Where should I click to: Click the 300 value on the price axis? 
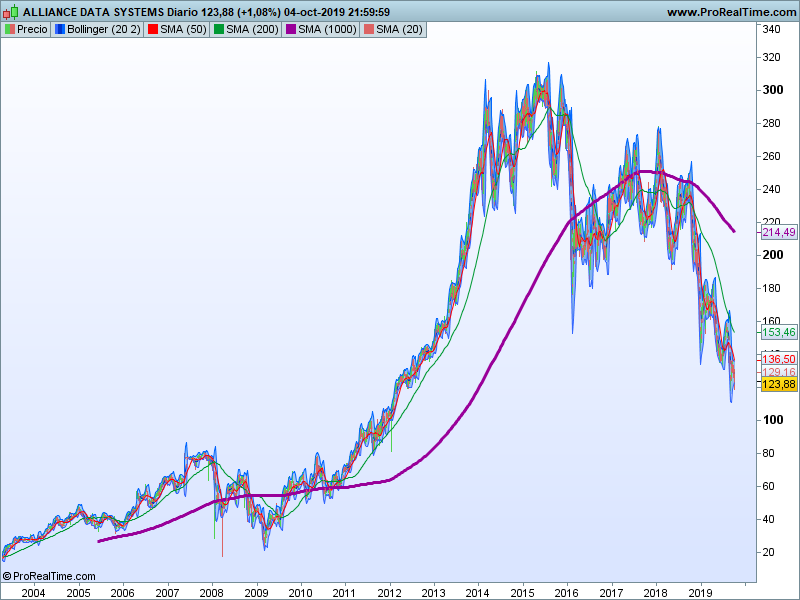[773, 90]
